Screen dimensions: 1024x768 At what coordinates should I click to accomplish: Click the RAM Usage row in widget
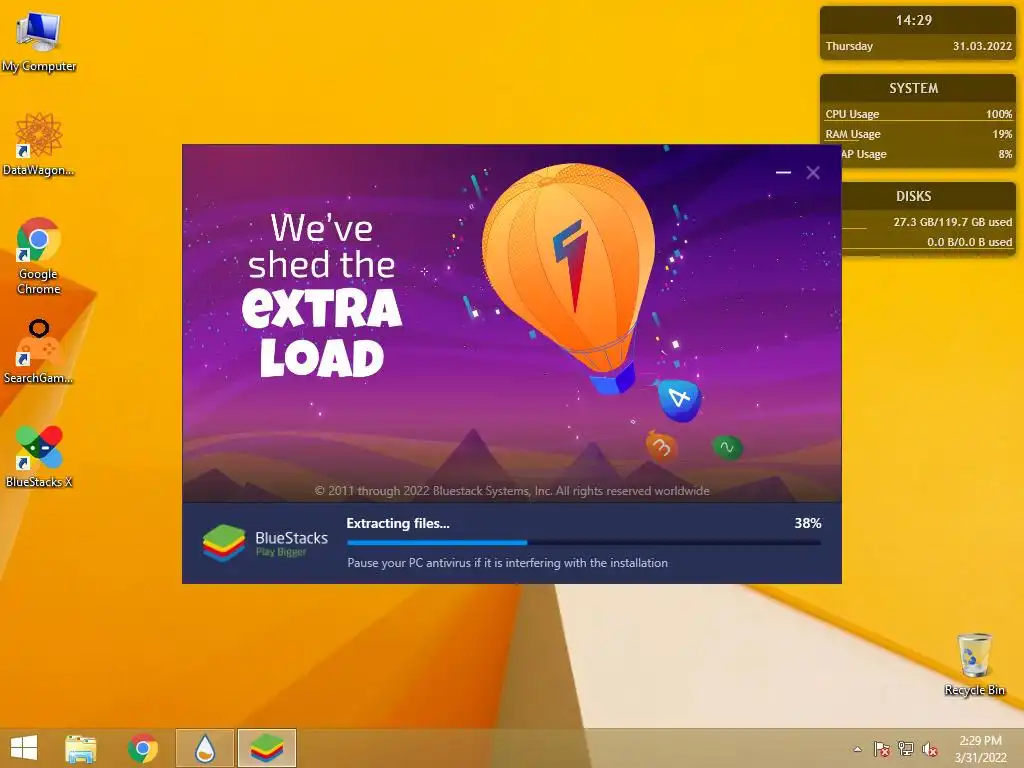point(918,134)
